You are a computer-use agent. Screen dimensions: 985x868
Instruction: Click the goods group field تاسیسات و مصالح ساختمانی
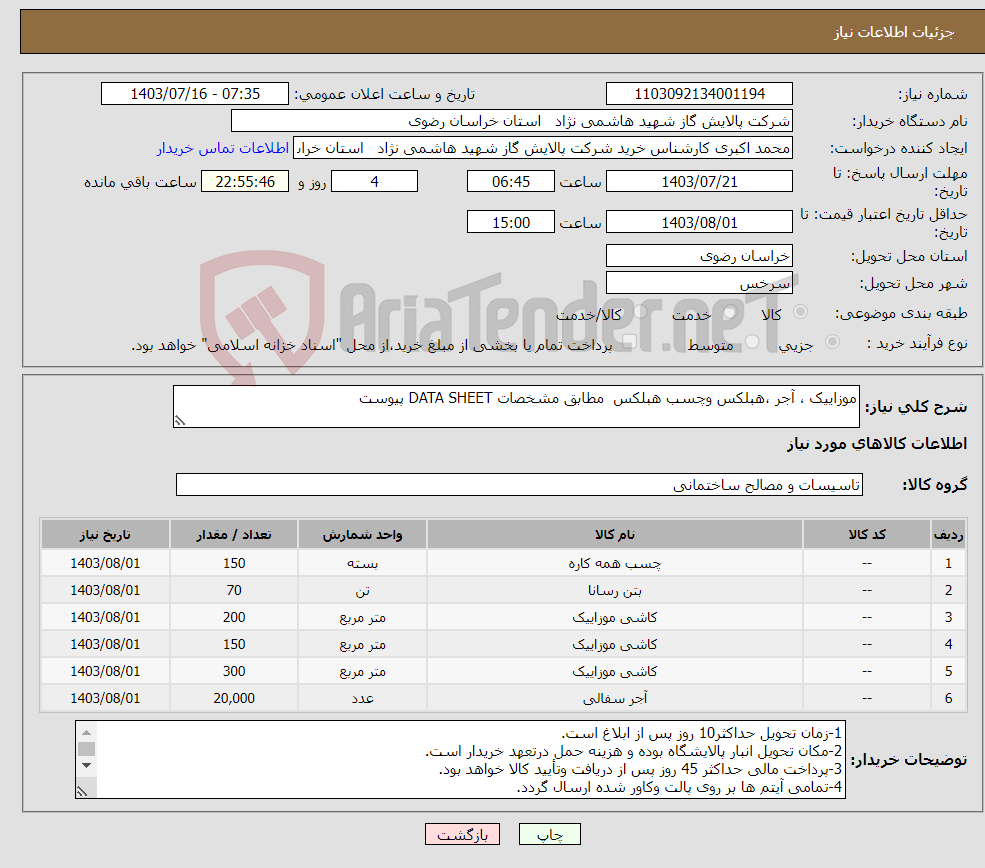coord(519,485)
